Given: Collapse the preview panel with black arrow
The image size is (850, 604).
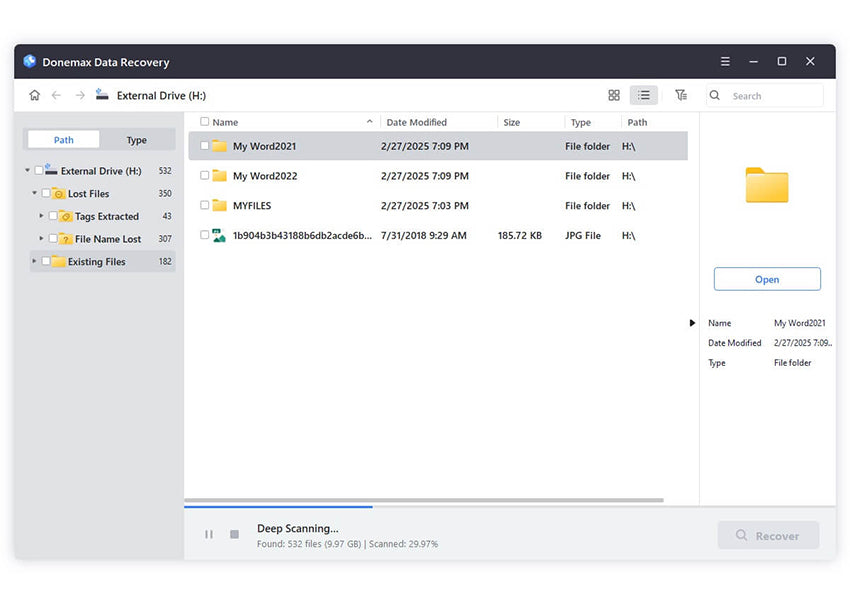Looking at the screenshot, I should click(692, 323).
